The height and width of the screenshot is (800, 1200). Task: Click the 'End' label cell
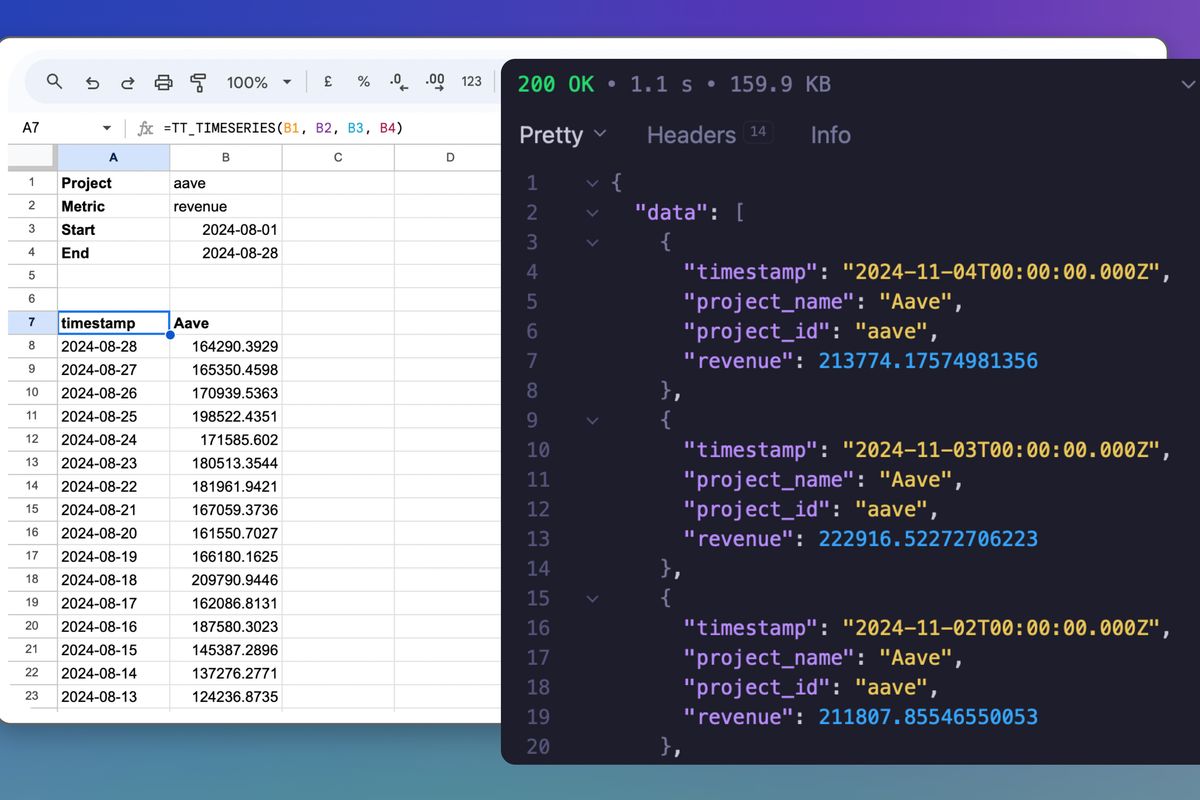[x=113, y=253]
